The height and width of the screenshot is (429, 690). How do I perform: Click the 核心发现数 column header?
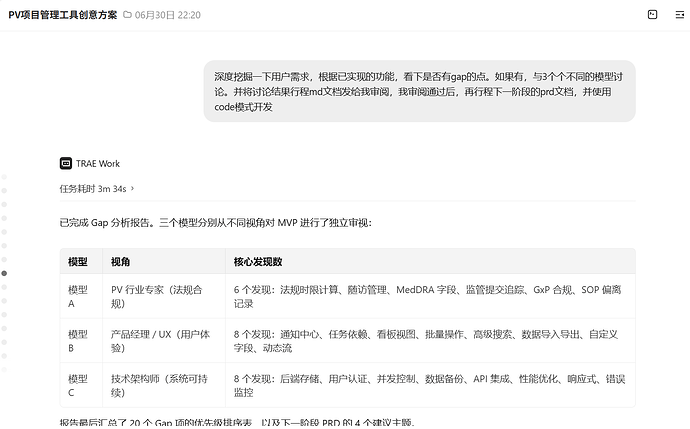tap(430, 261)
